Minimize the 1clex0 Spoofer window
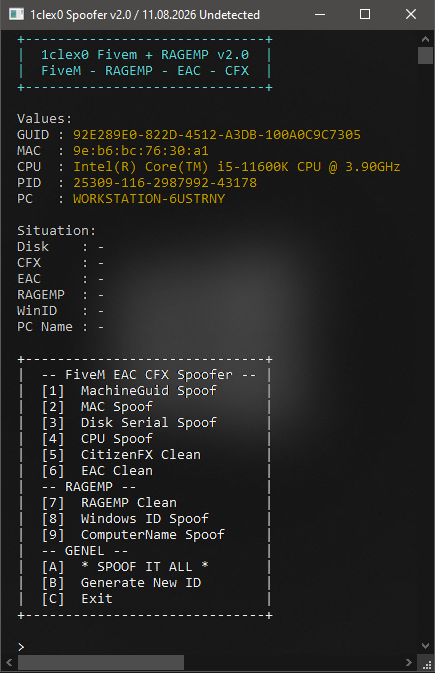The image size is (435, 673). (x=320, y=15)
